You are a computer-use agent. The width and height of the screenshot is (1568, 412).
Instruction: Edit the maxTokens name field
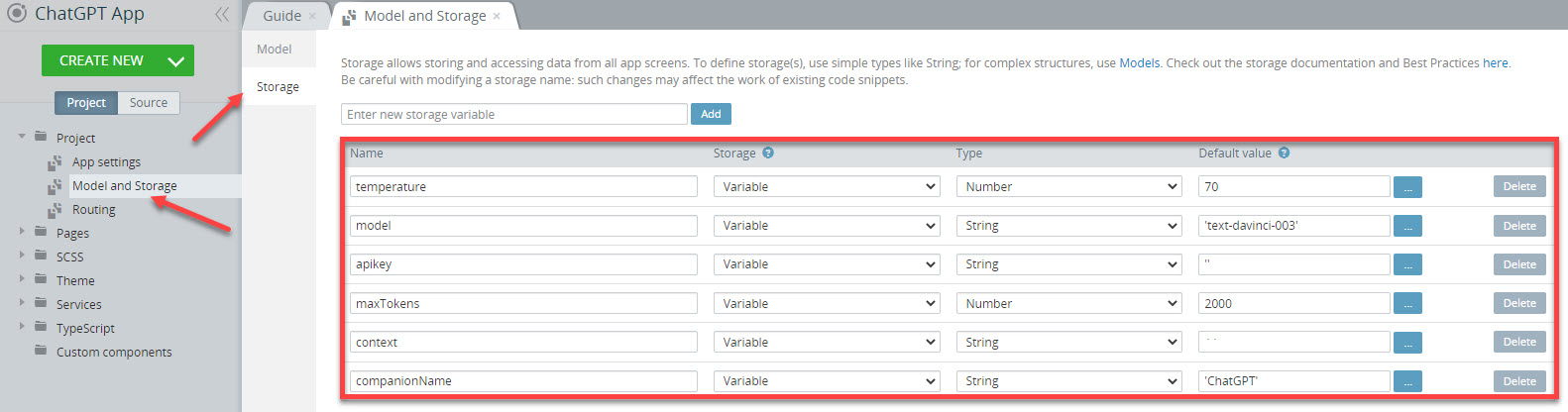pyautogui.click(x=523, y=303)
